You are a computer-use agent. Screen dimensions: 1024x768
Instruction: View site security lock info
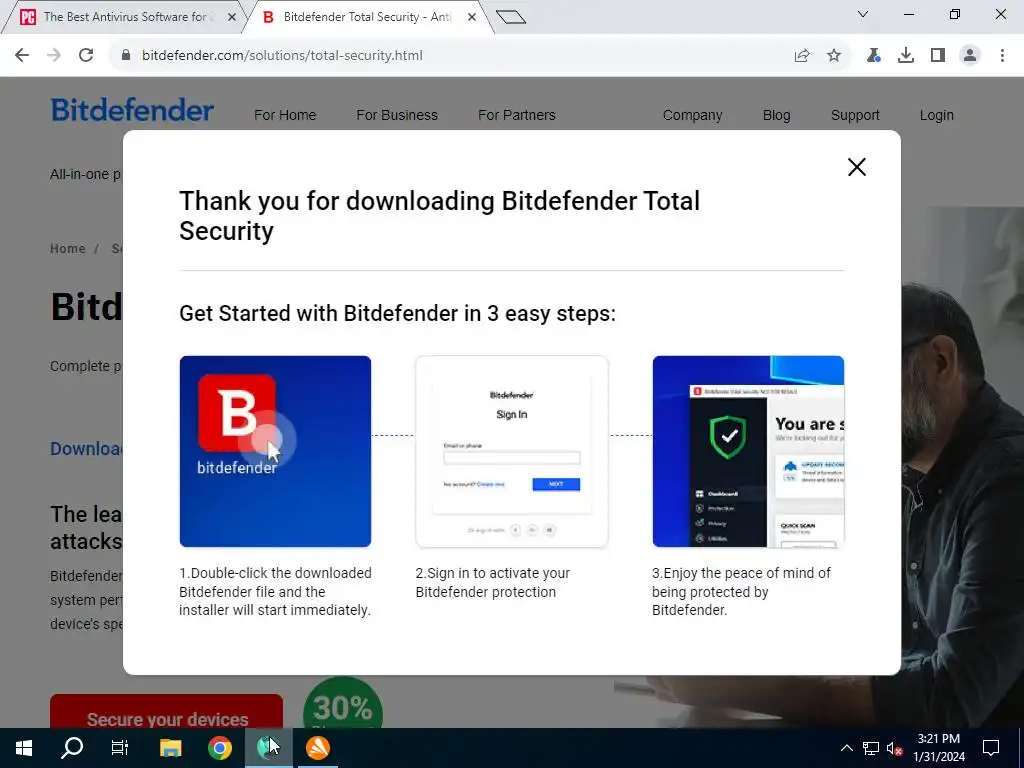coord(126,56)
